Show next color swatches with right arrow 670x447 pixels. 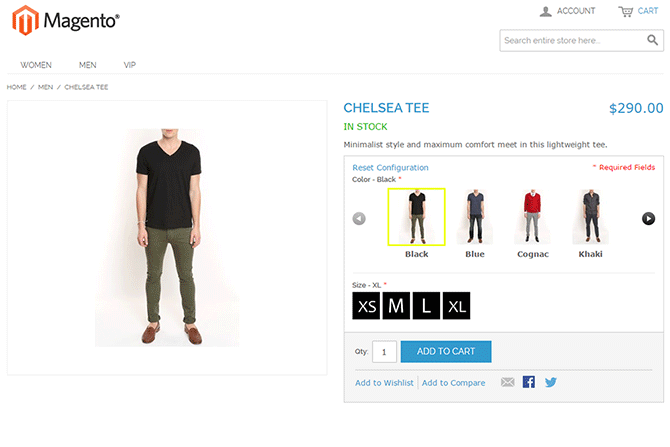(648, 218)
